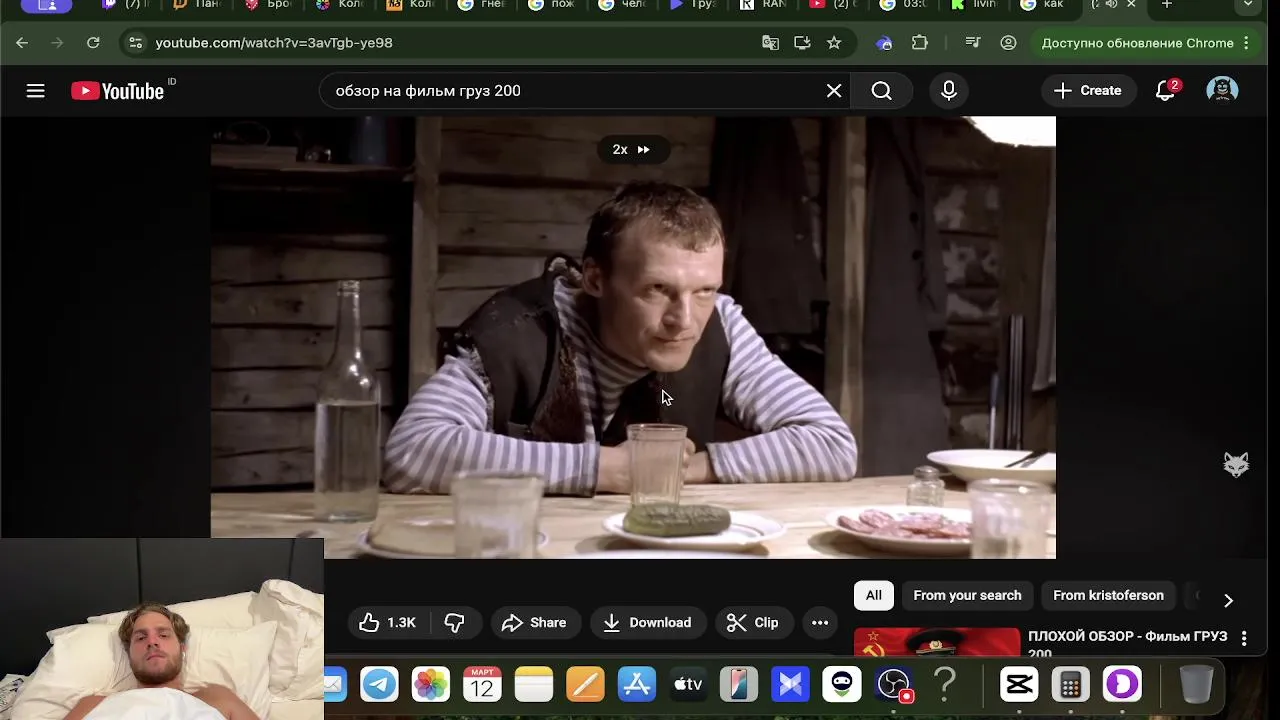The width and height of the screenshot is (1280, 720).
Task: Click the URL youtube.com/watch?v=3avTgb-ye98
Action: tap(274, 43)
